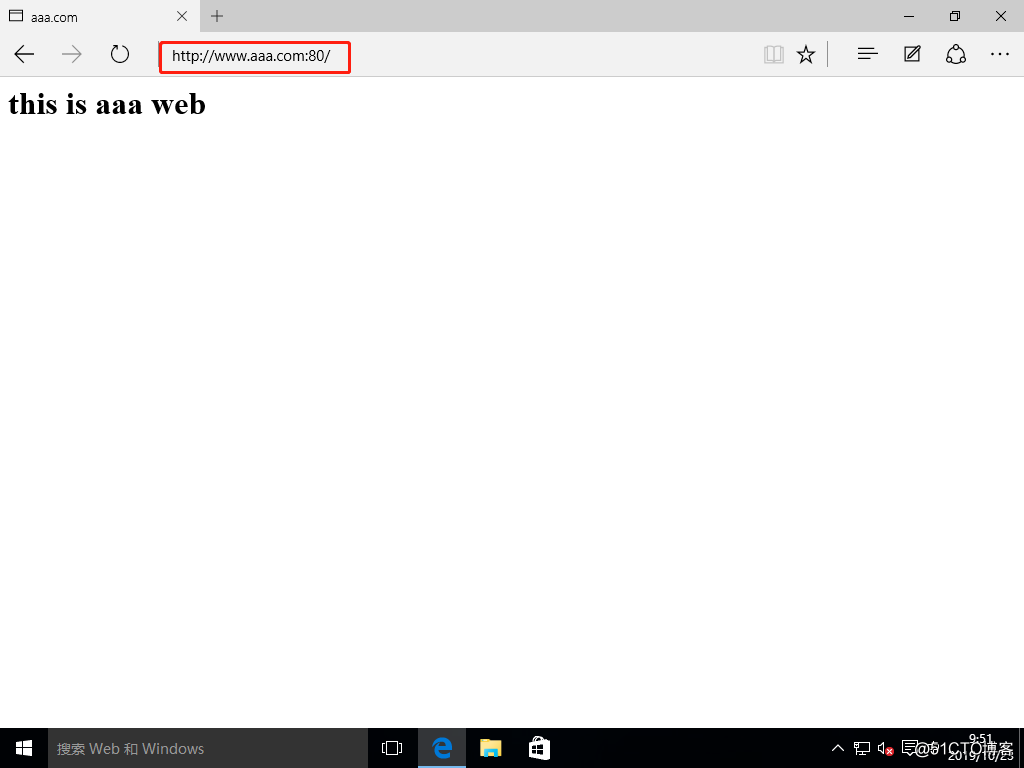Make a Web Note pen icon

click(912, 54)
